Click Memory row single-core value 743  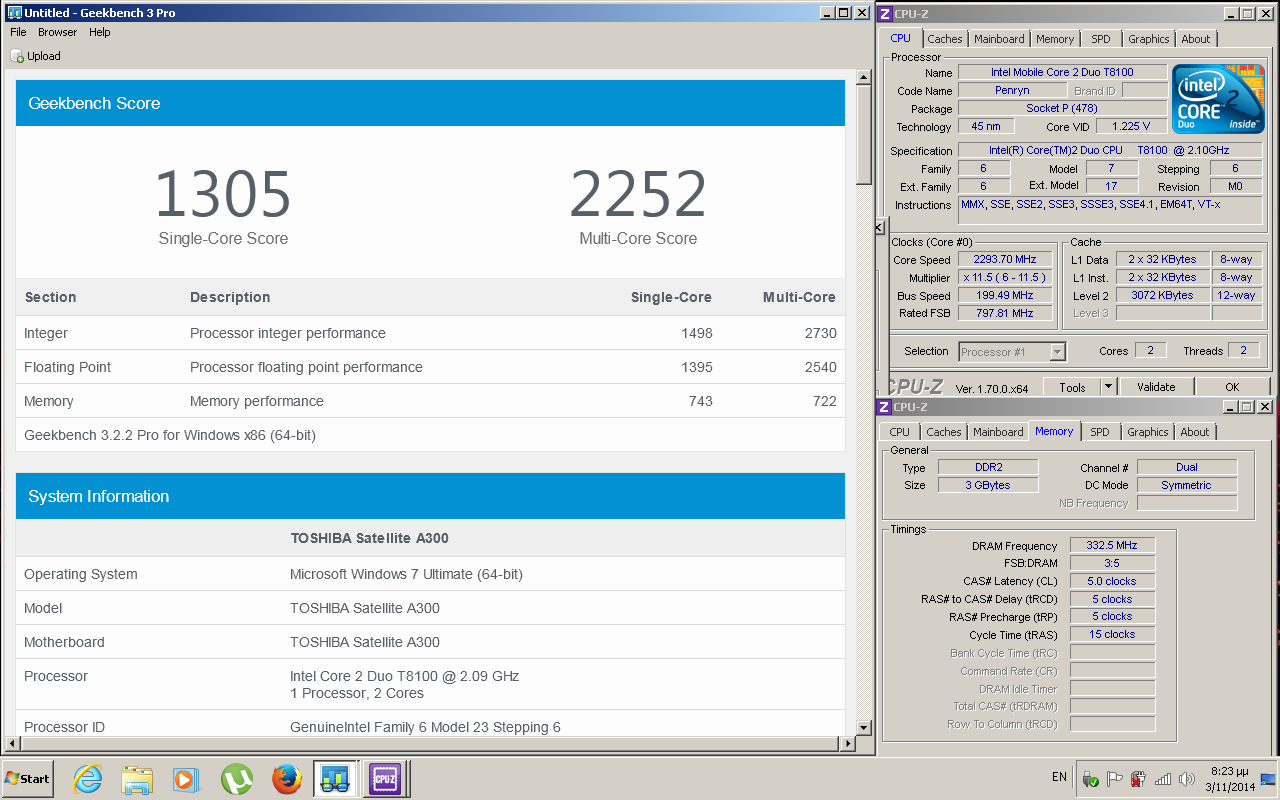[700, 401]
